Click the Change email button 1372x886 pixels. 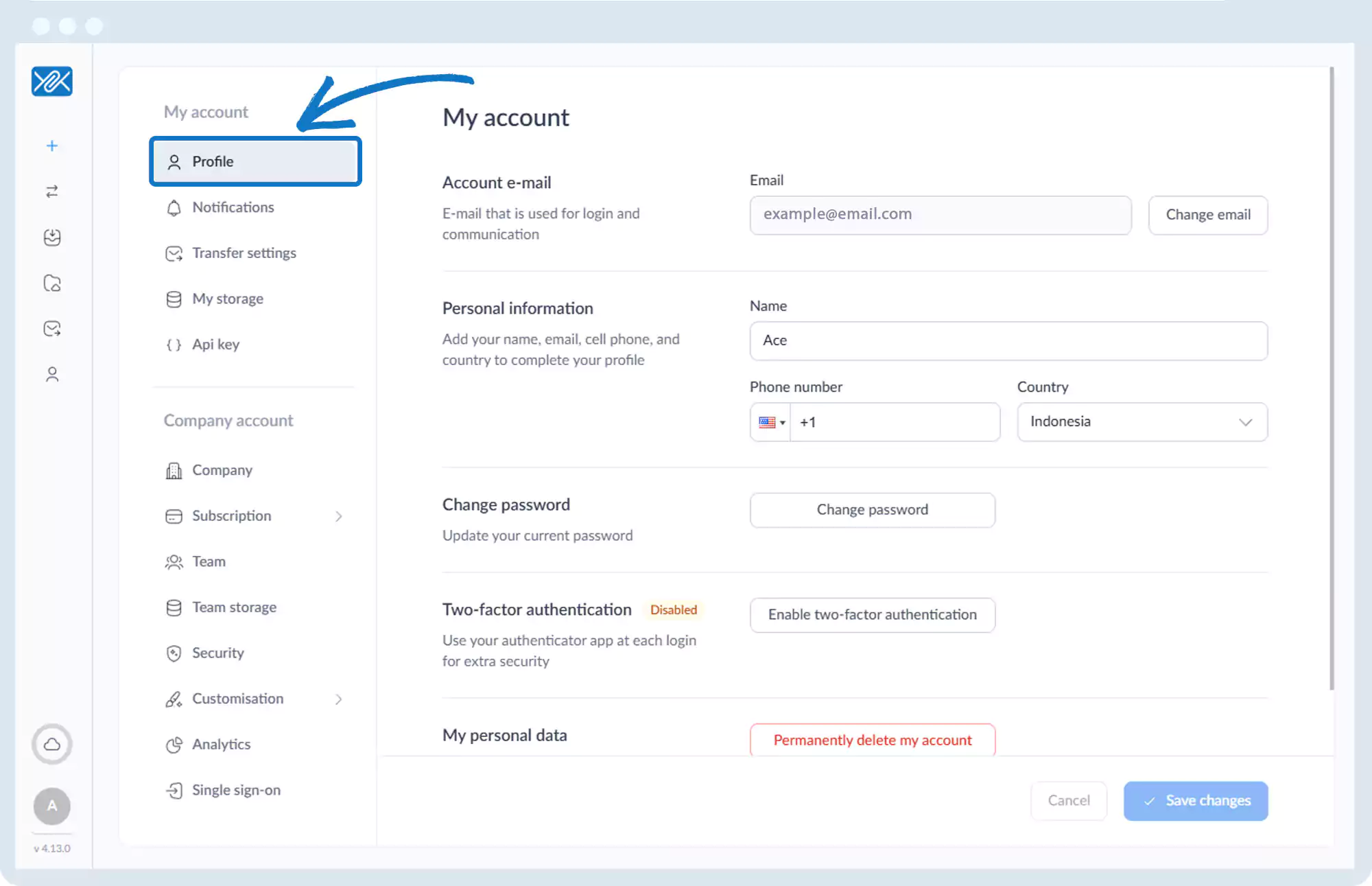1207,215
